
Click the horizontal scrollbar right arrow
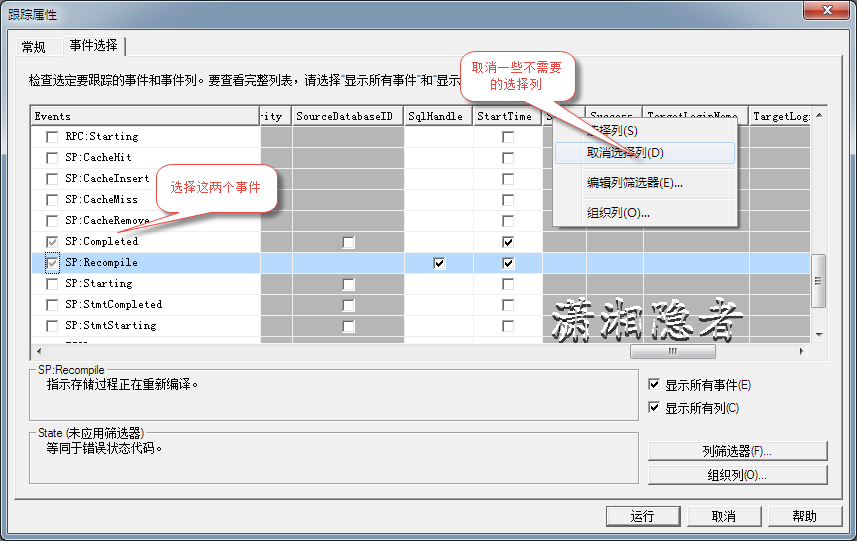[802, 351]
